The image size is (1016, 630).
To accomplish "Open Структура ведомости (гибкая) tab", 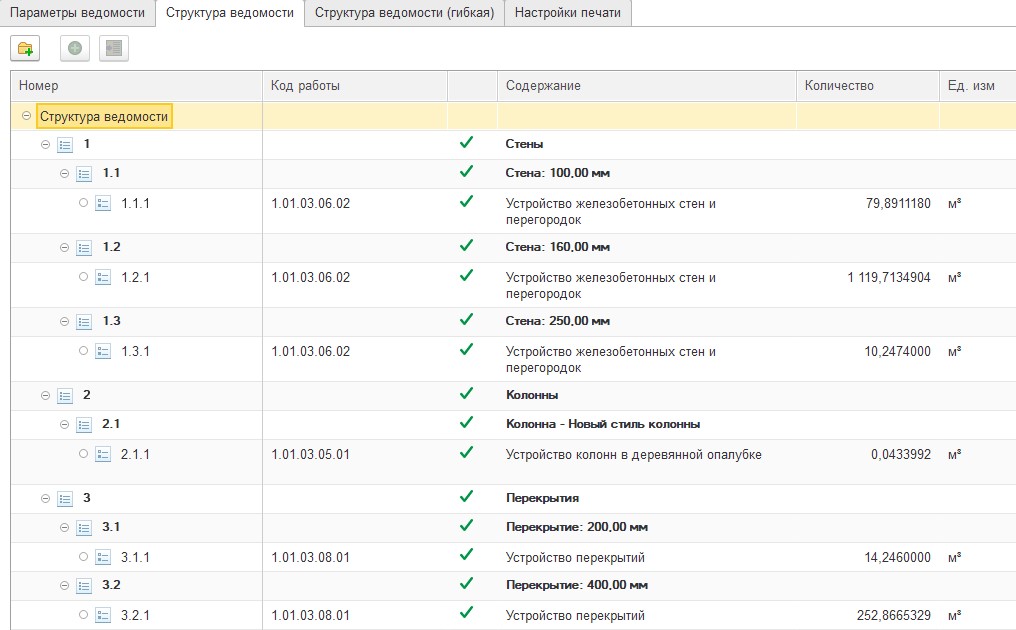I will pos(404,13).
